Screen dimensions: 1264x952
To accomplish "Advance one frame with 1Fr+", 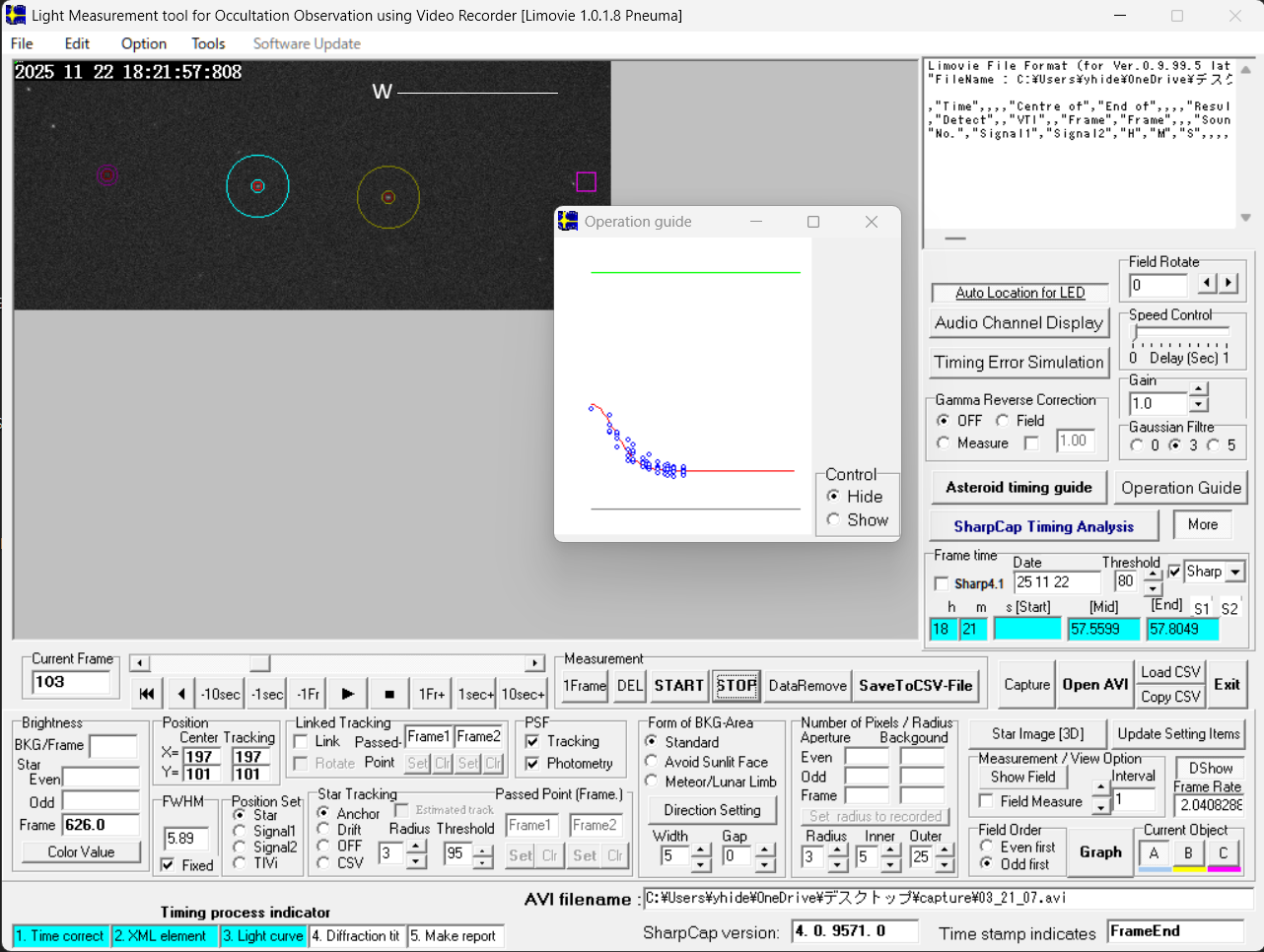I will [432, 694].
